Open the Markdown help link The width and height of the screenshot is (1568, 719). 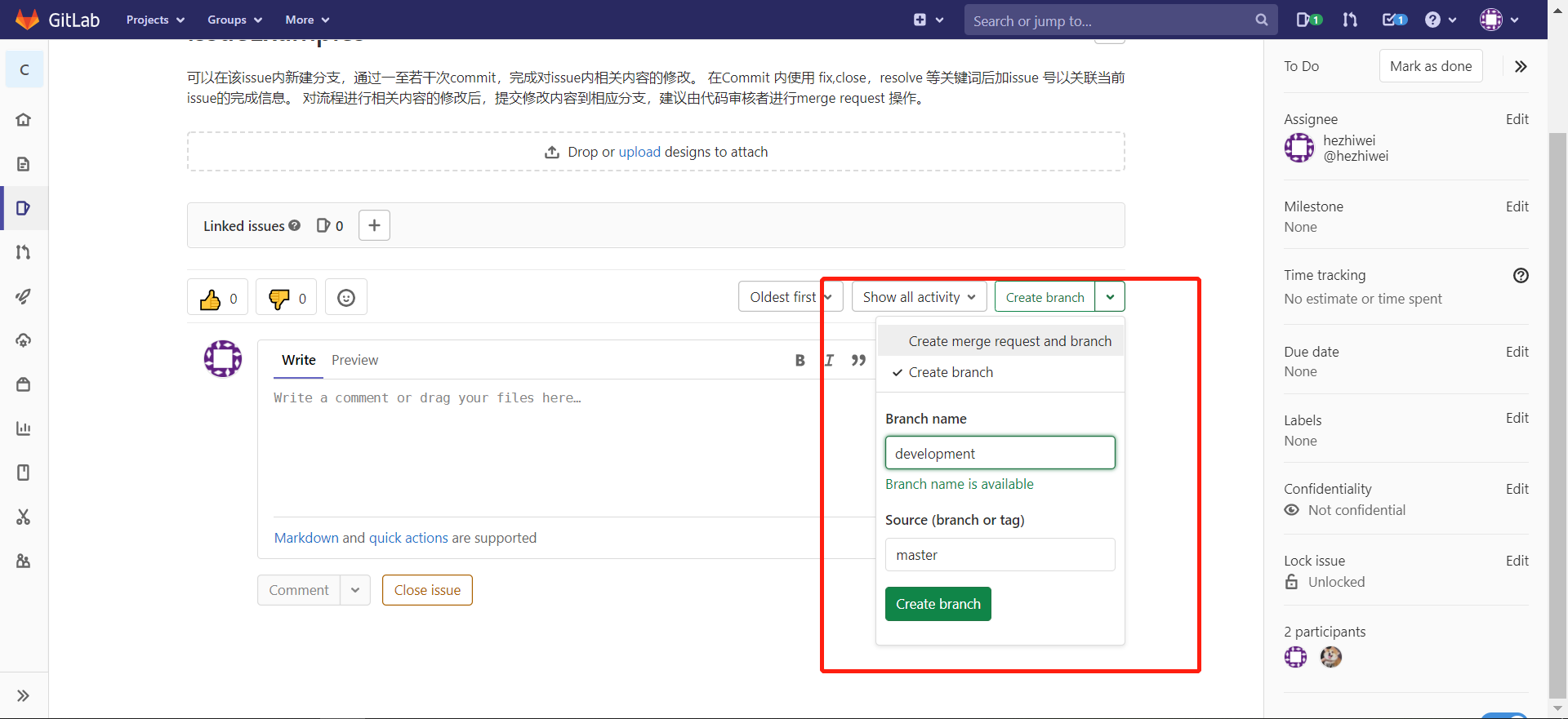click(x=306, y=538)
